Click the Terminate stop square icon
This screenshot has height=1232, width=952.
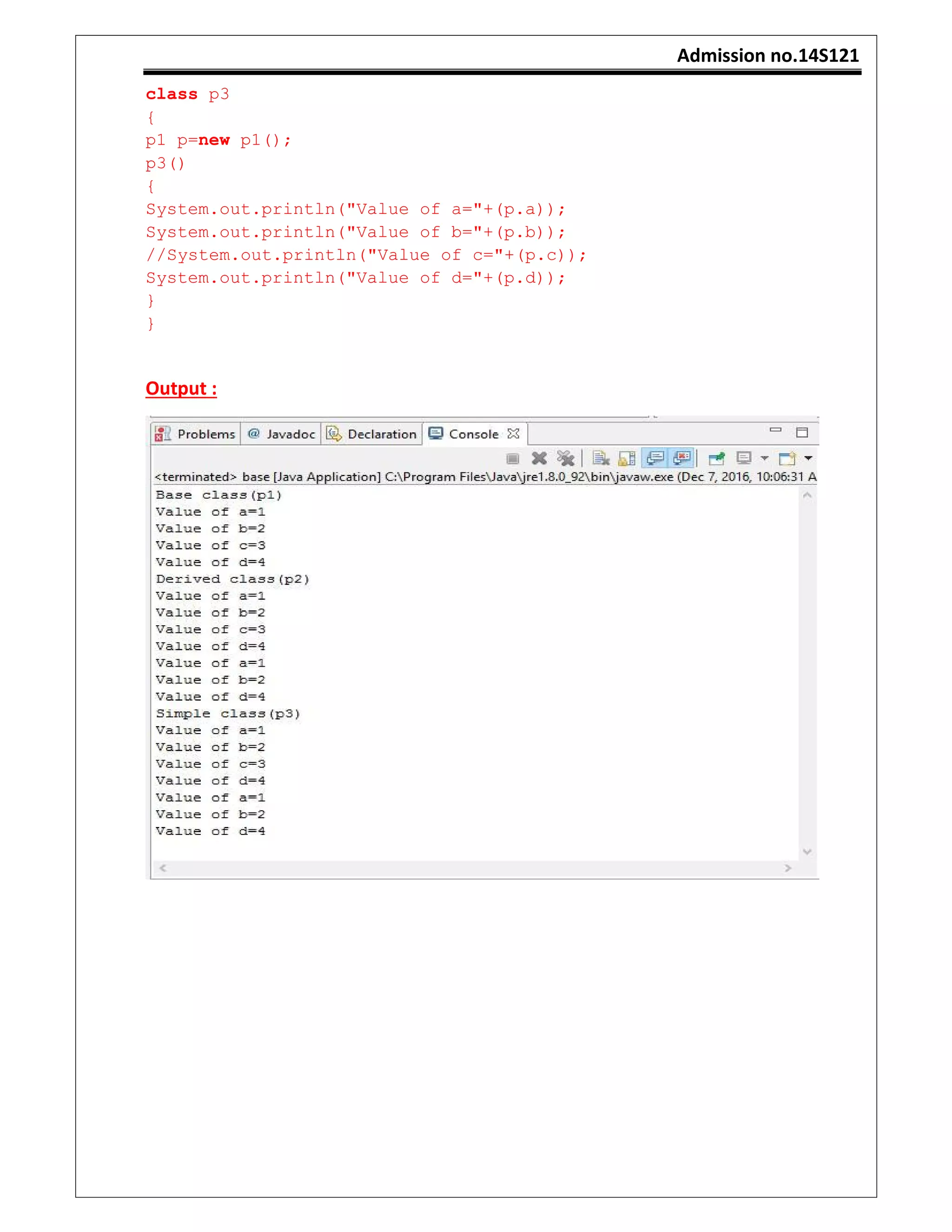(x=512, y=458)
